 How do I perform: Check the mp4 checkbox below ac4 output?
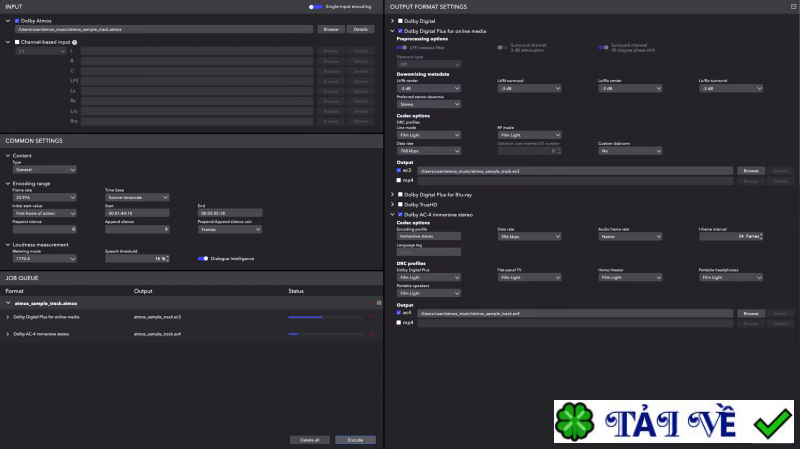coord(399,322)
